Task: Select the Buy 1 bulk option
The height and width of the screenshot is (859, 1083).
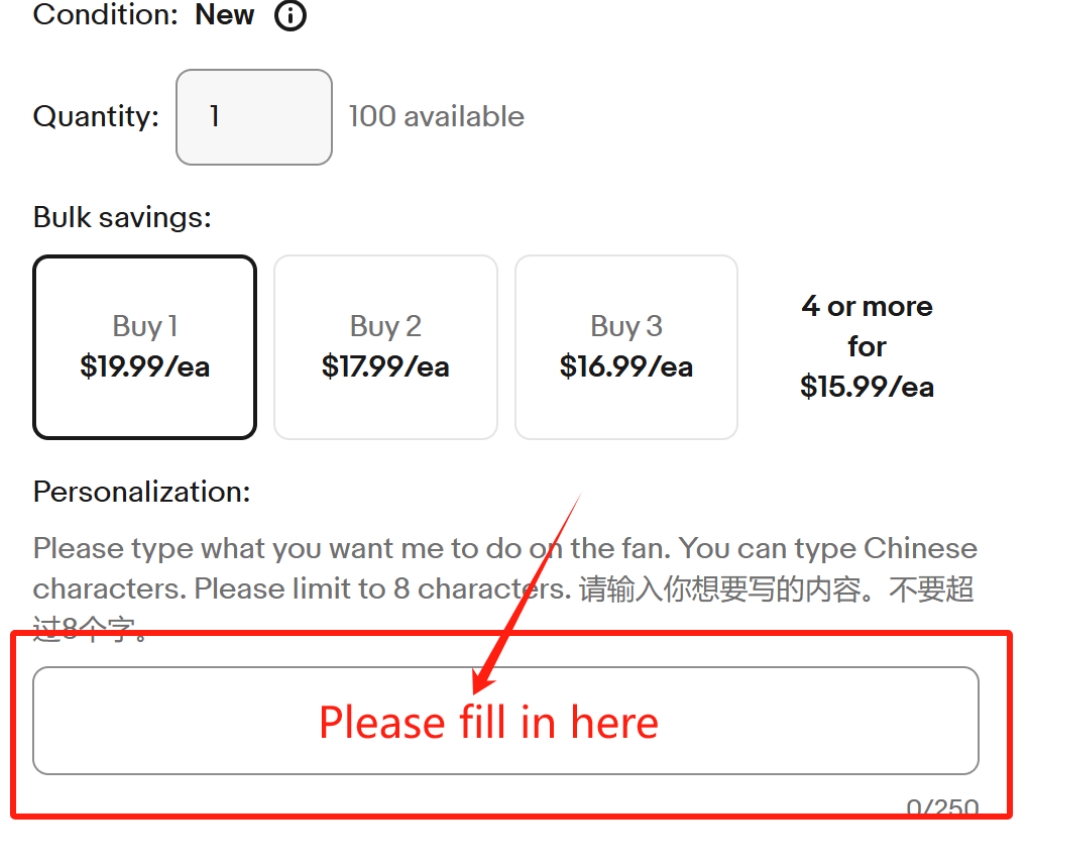Action: tap(145, 347)
